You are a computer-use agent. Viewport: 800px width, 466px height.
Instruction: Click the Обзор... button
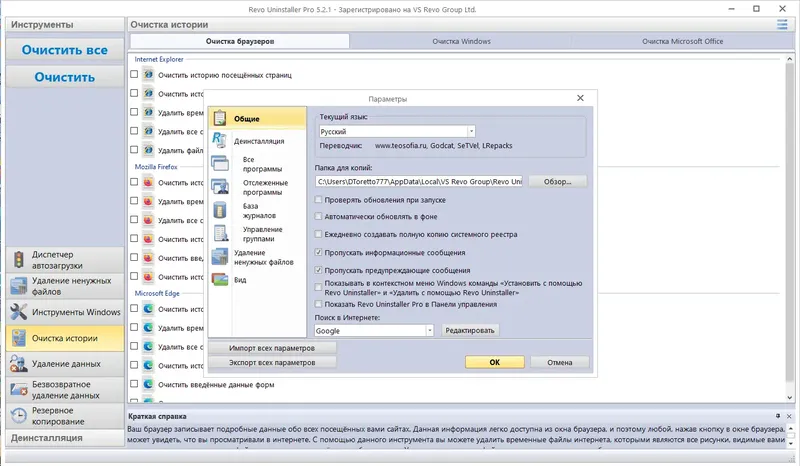click(x=557, y=181)
